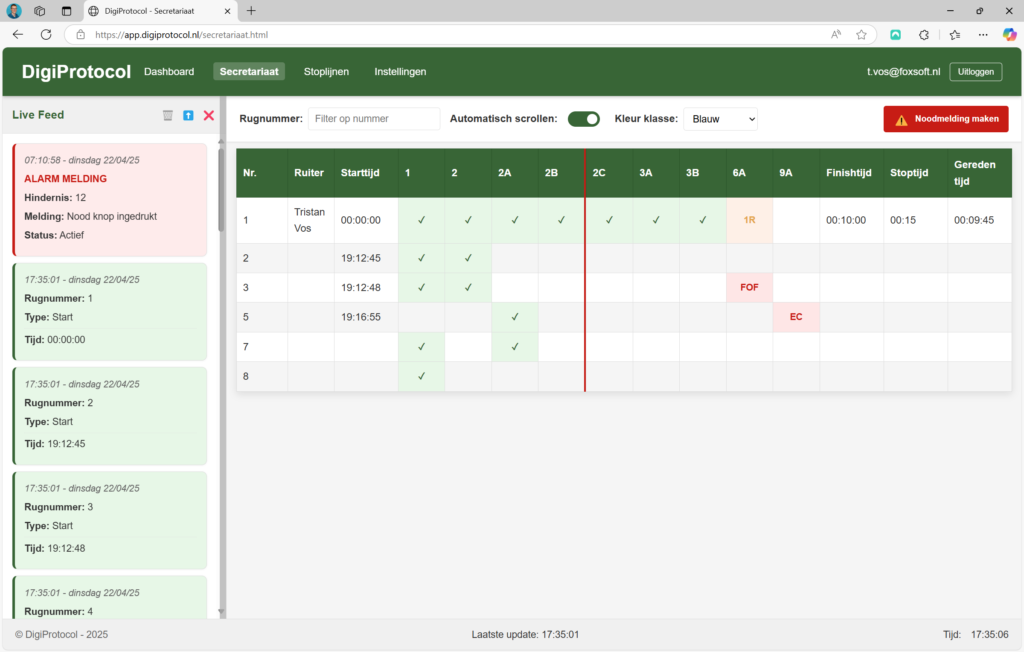Close the DigiProtocol - Secretariaat tab
The width and height of the screenshot is (1024, 652).
pos(227,11)
